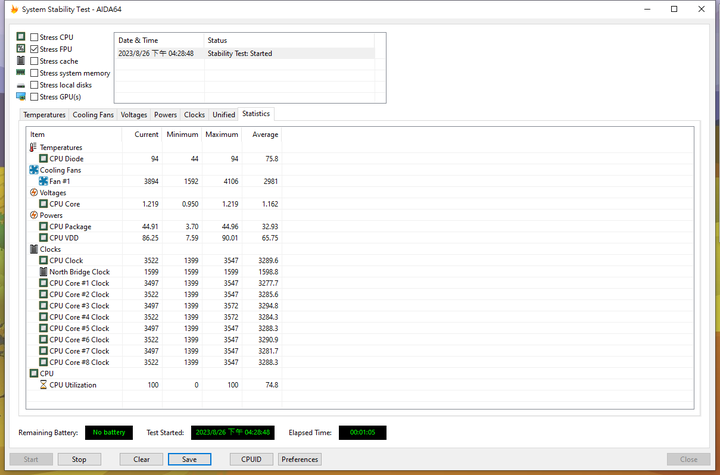Click the CPU Core #5 Clock row label

(79, 328)
